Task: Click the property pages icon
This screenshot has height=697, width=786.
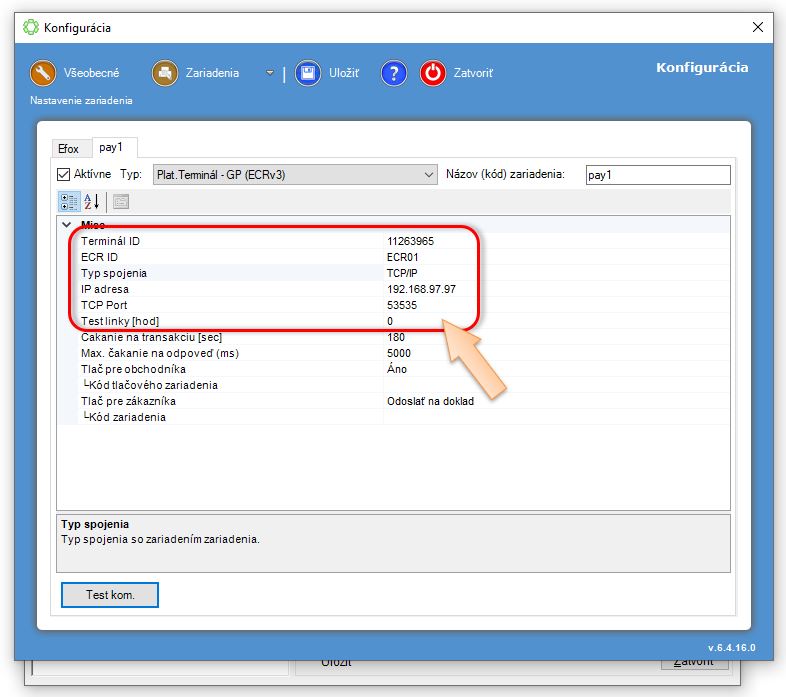Action: (x=121, y=202)
